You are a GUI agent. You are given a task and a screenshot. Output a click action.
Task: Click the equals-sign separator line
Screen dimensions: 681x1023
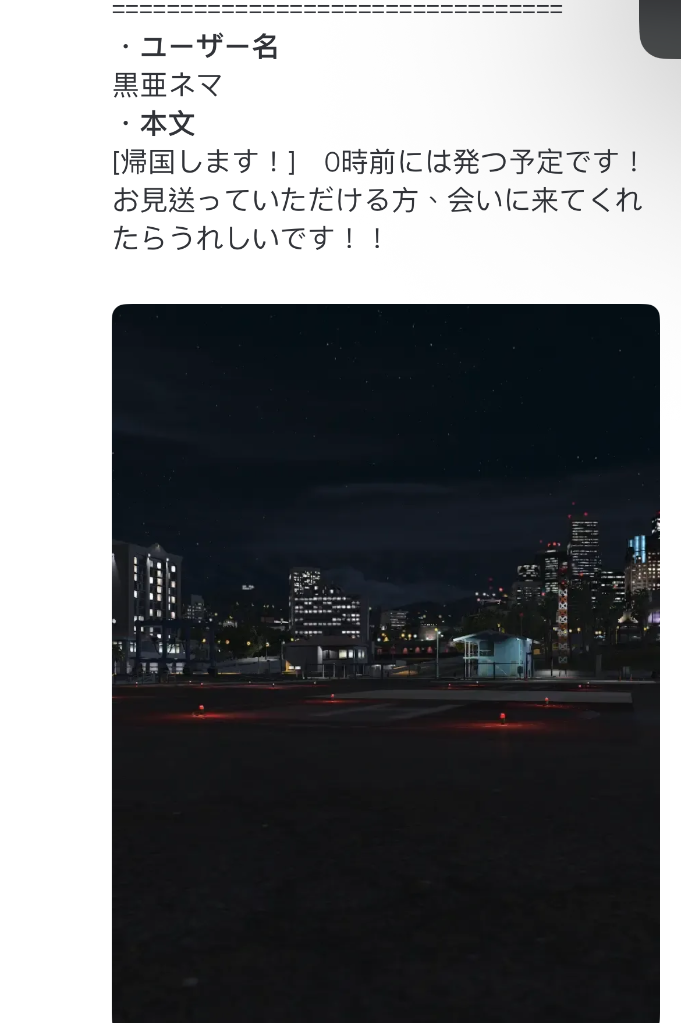[x=337, y=9]
